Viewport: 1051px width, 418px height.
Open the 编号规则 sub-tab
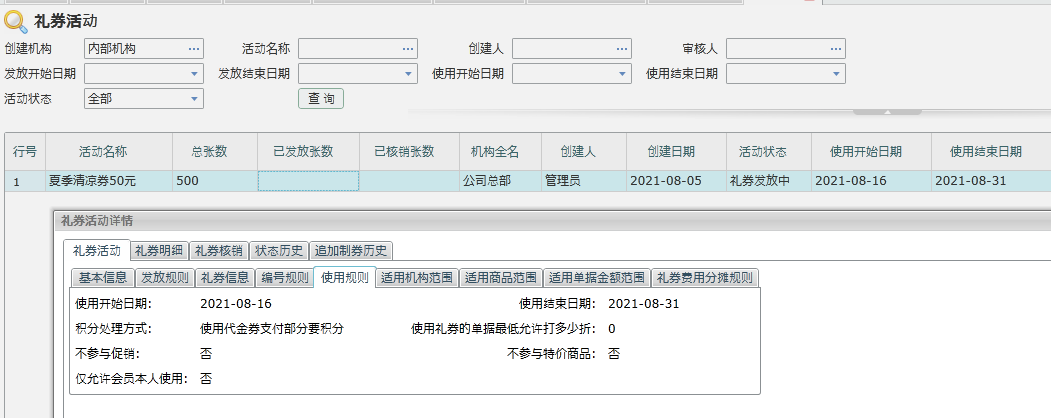pyautogui.click(x=284, y=277)
